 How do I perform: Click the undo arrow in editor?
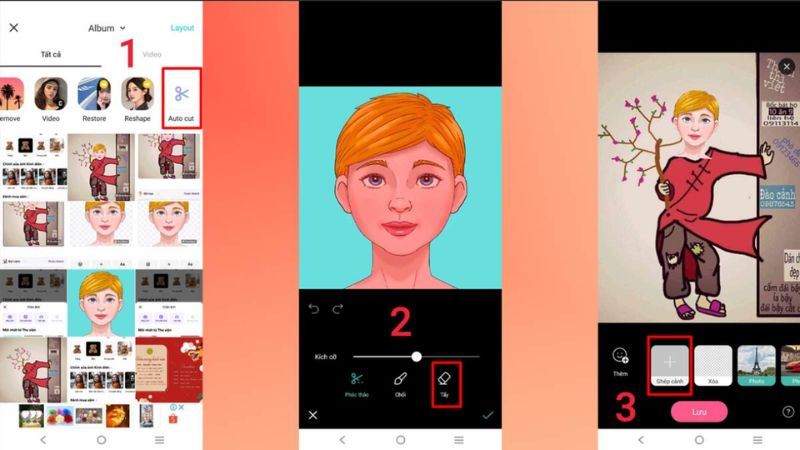pos(314,309)
